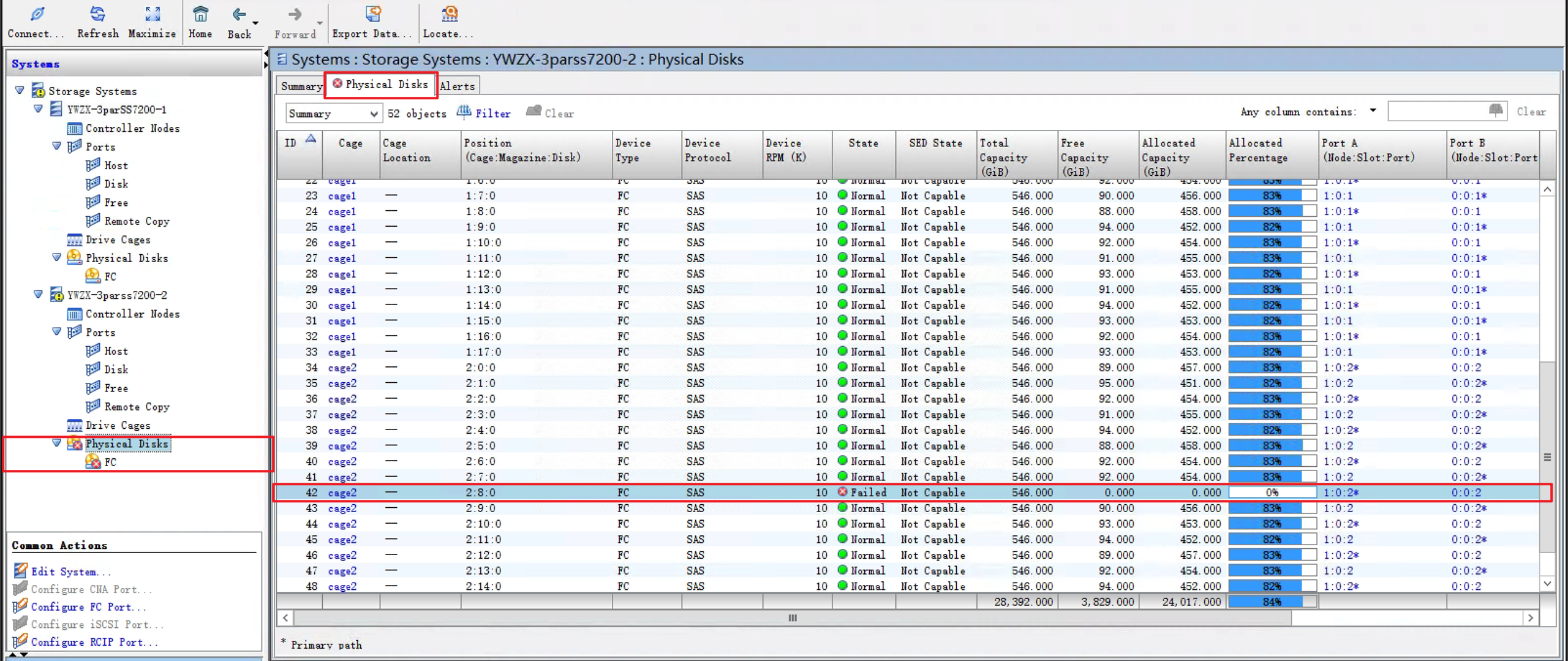Viewport: 1568px width, 661px height.
Task: Switch to the Summary tab
Action: (x=301, y=86)
